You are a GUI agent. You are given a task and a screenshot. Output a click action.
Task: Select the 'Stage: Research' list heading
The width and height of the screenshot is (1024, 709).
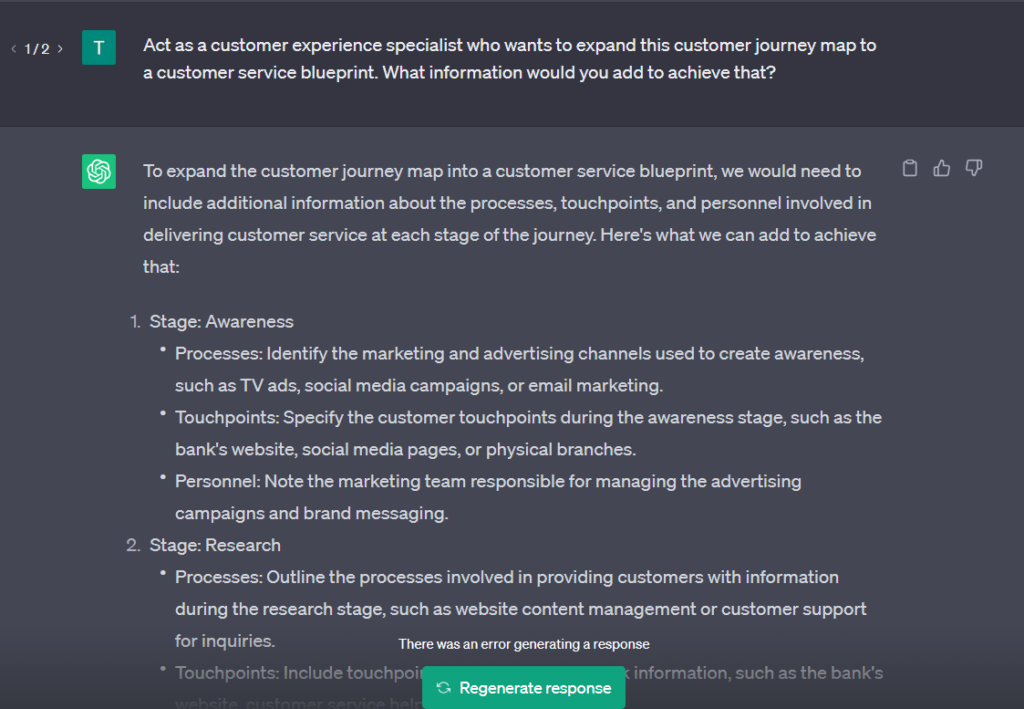[215, 545]
